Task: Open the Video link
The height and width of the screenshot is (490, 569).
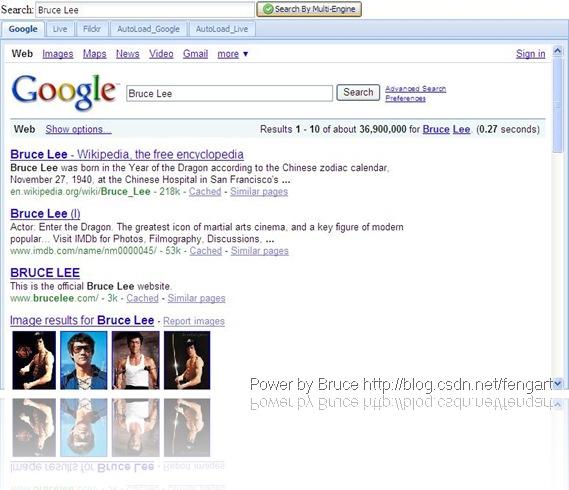Action: (161, 54)
